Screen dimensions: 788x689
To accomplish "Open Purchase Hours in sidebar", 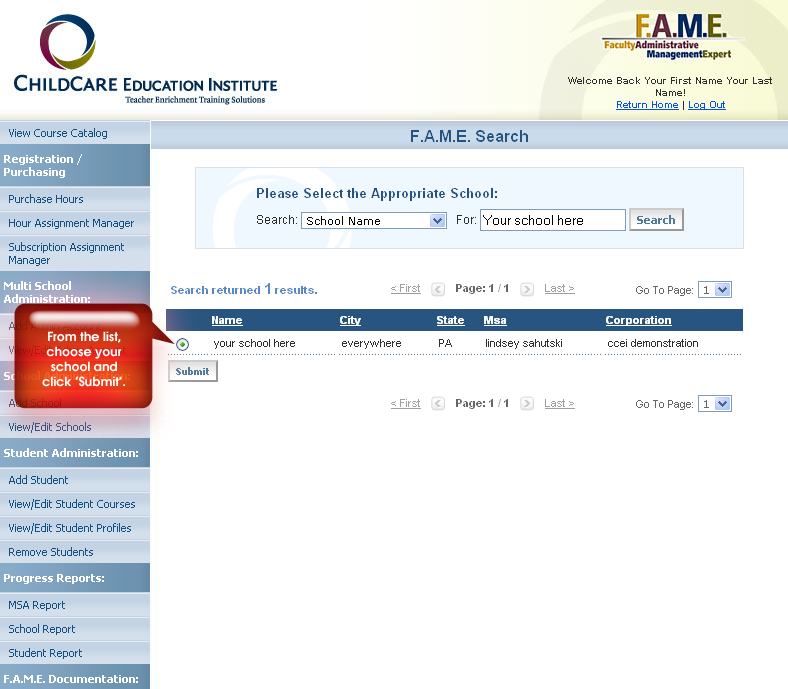I will tap(75, 199).
